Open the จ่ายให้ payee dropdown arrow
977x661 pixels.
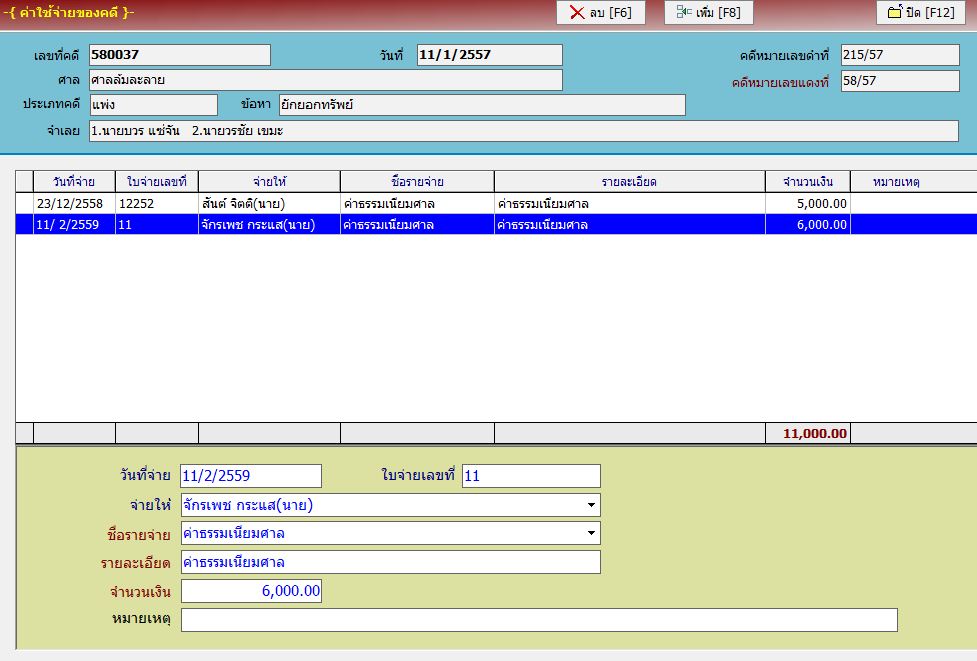591,505
